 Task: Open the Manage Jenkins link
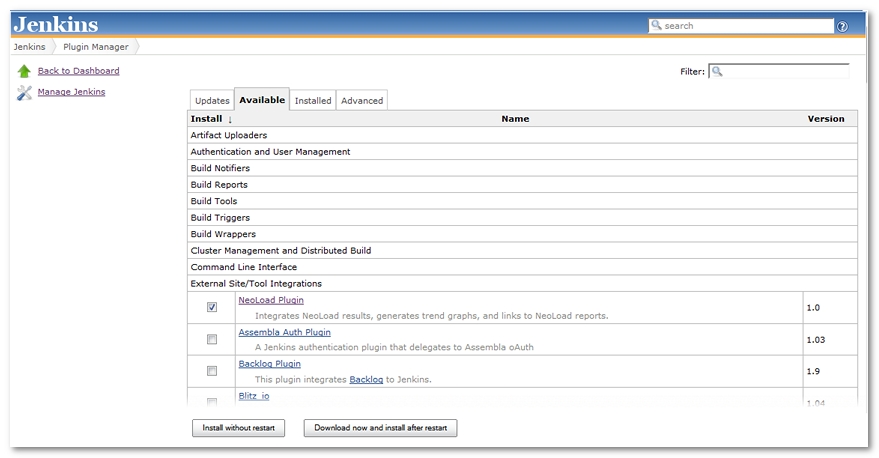(x=71, y=92)
